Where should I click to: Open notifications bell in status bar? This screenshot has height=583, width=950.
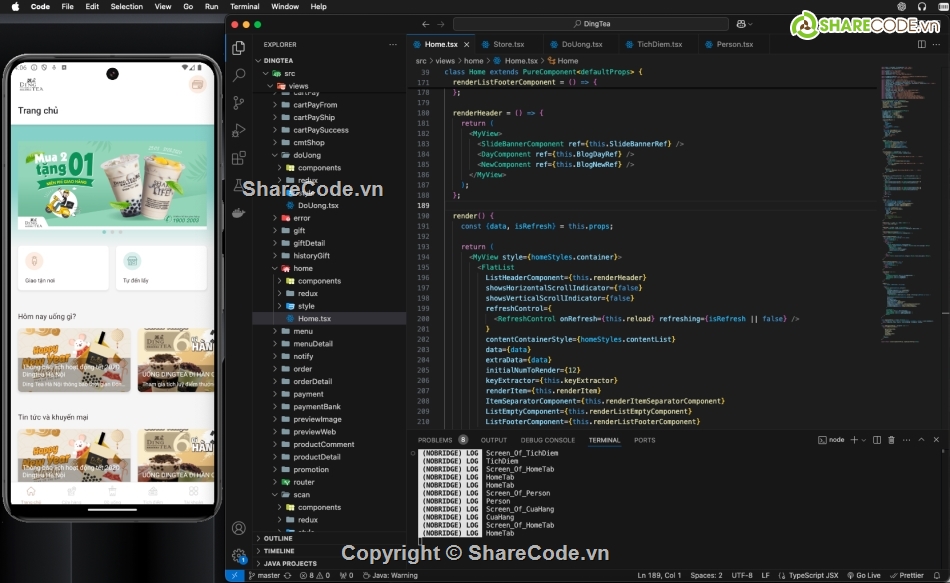coord(937,575)
